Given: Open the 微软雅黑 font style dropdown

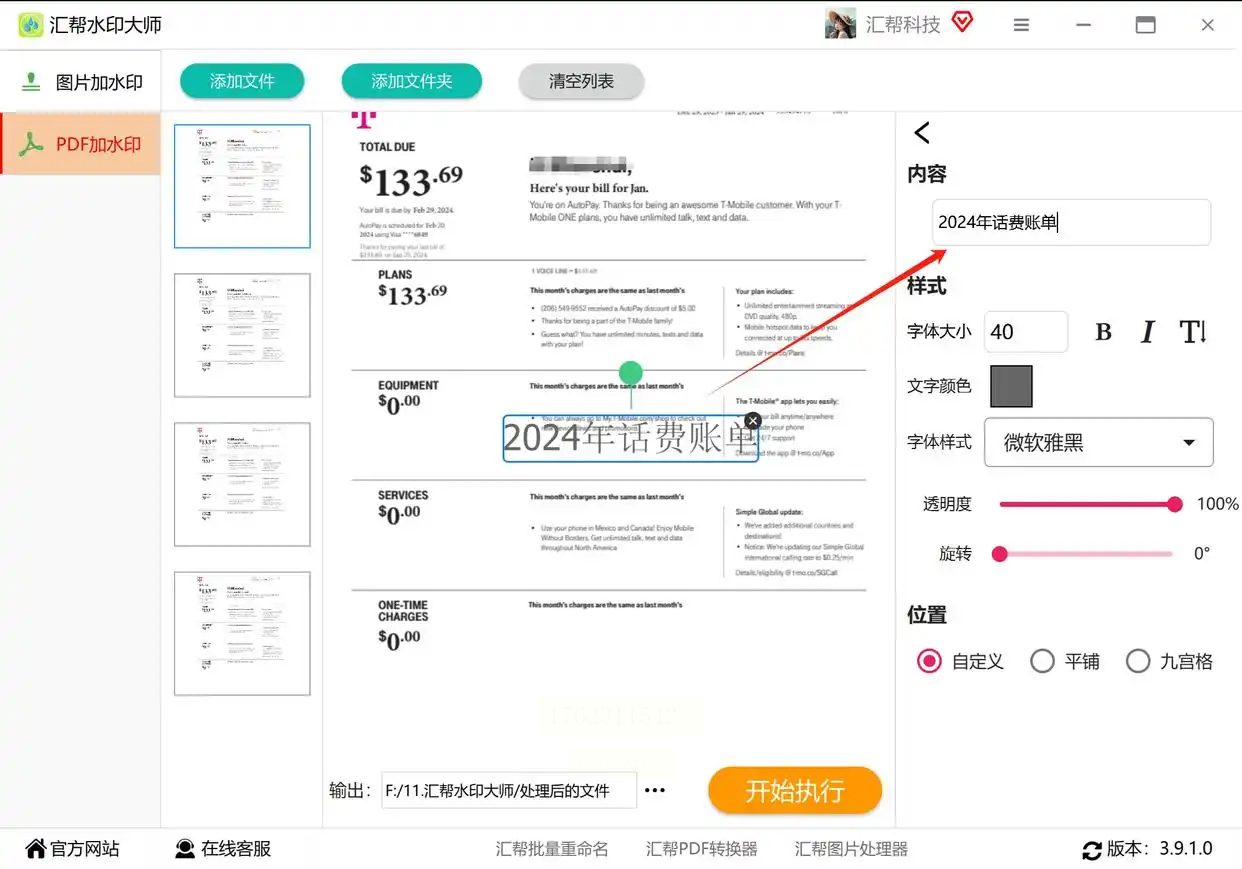Looking at the screenshot, I should 1099,442.
